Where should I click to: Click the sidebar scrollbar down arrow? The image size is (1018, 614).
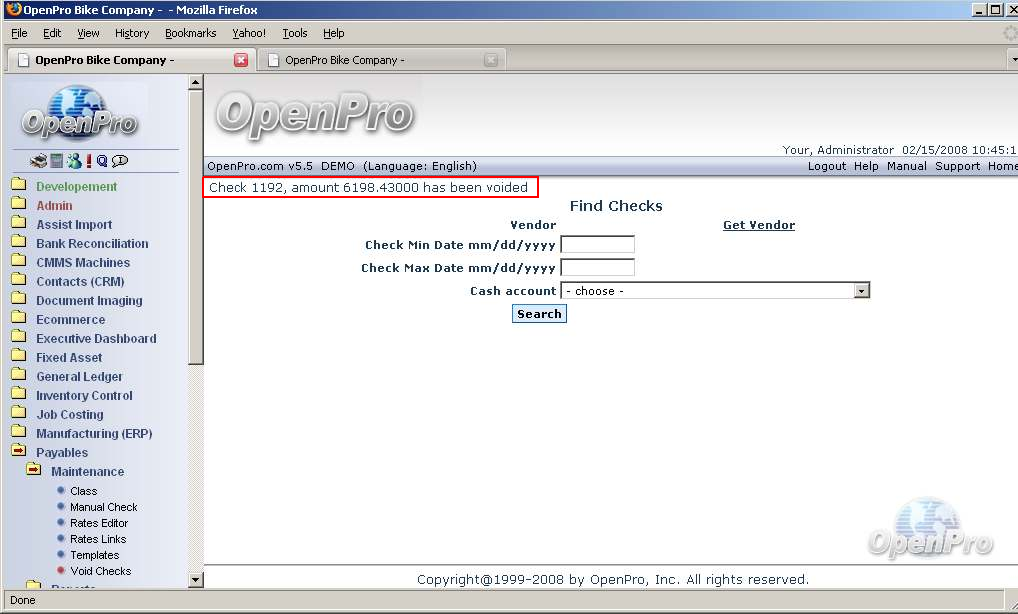click(x=196, y=580)
